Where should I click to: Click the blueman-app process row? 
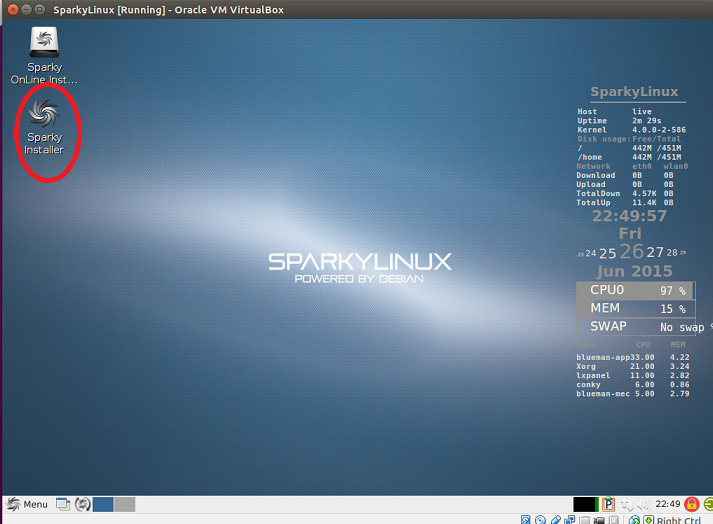[x=633, y=357]
